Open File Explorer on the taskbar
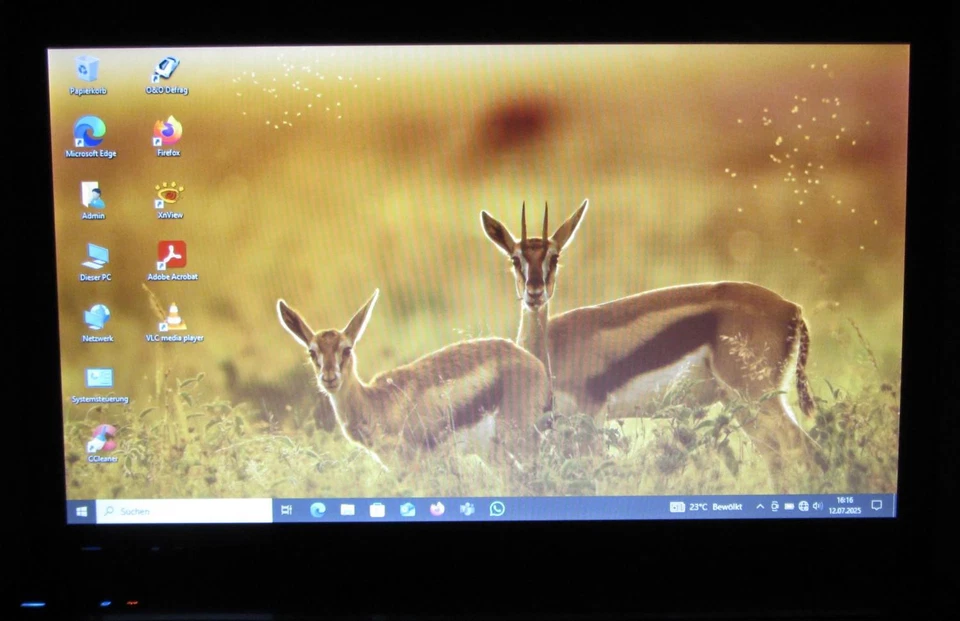The height and width of the screenshot is (621, 960). coord(347,509)
